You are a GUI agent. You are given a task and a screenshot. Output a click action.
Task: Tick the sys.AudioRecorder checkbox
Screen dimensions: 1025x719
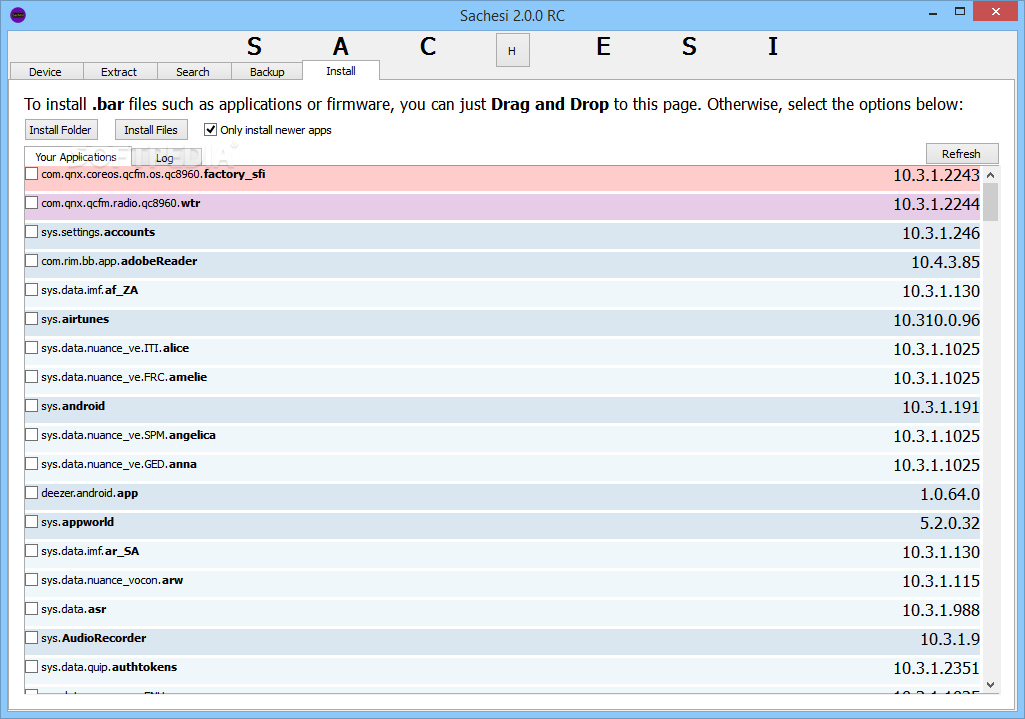click(x=31, y=637)
